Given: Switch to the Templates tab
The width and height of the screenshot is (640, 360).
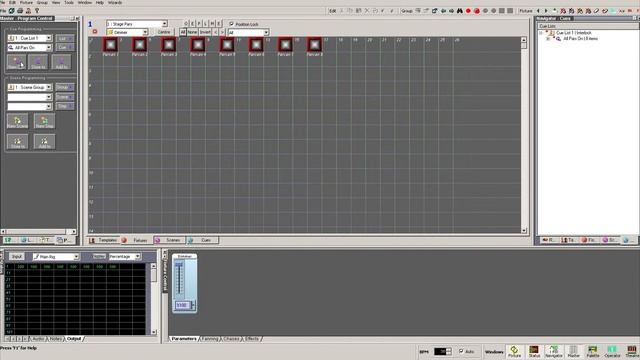Looking at the screenshot, I should (104, 240).
